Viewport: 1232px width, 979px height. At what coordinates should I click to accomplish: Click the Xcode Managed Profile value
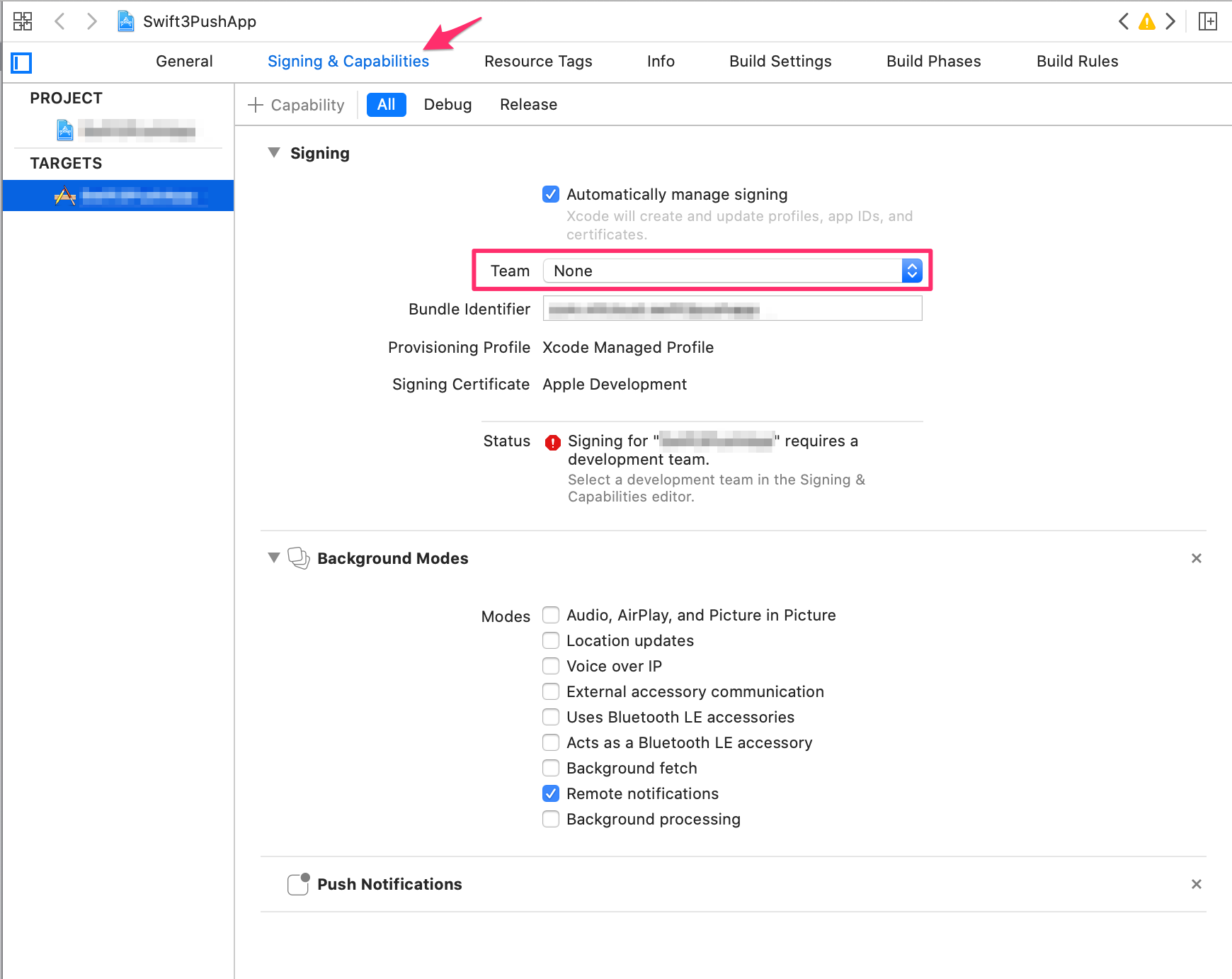click(628, 347)
